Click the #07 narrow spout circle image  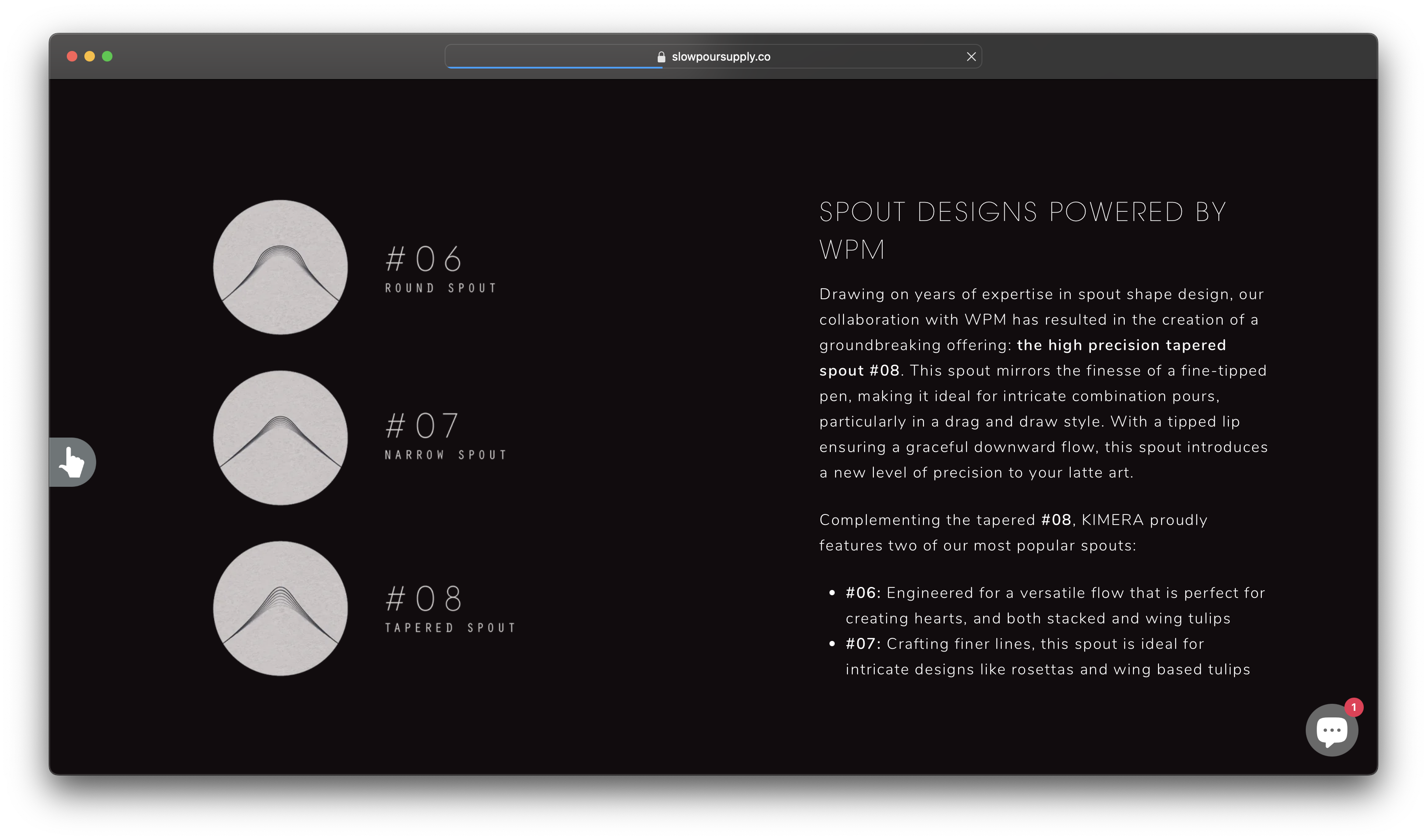click(280, 438)
